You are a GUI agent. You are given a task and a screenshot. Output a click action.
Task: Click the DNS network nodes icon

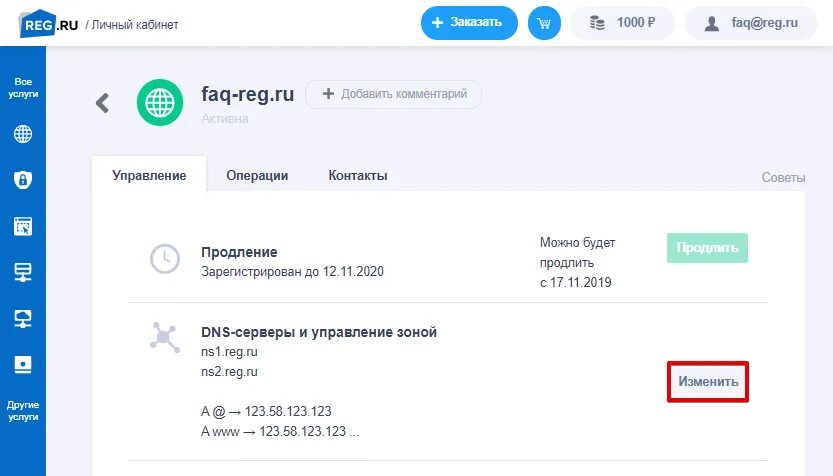tap(164, 337)
